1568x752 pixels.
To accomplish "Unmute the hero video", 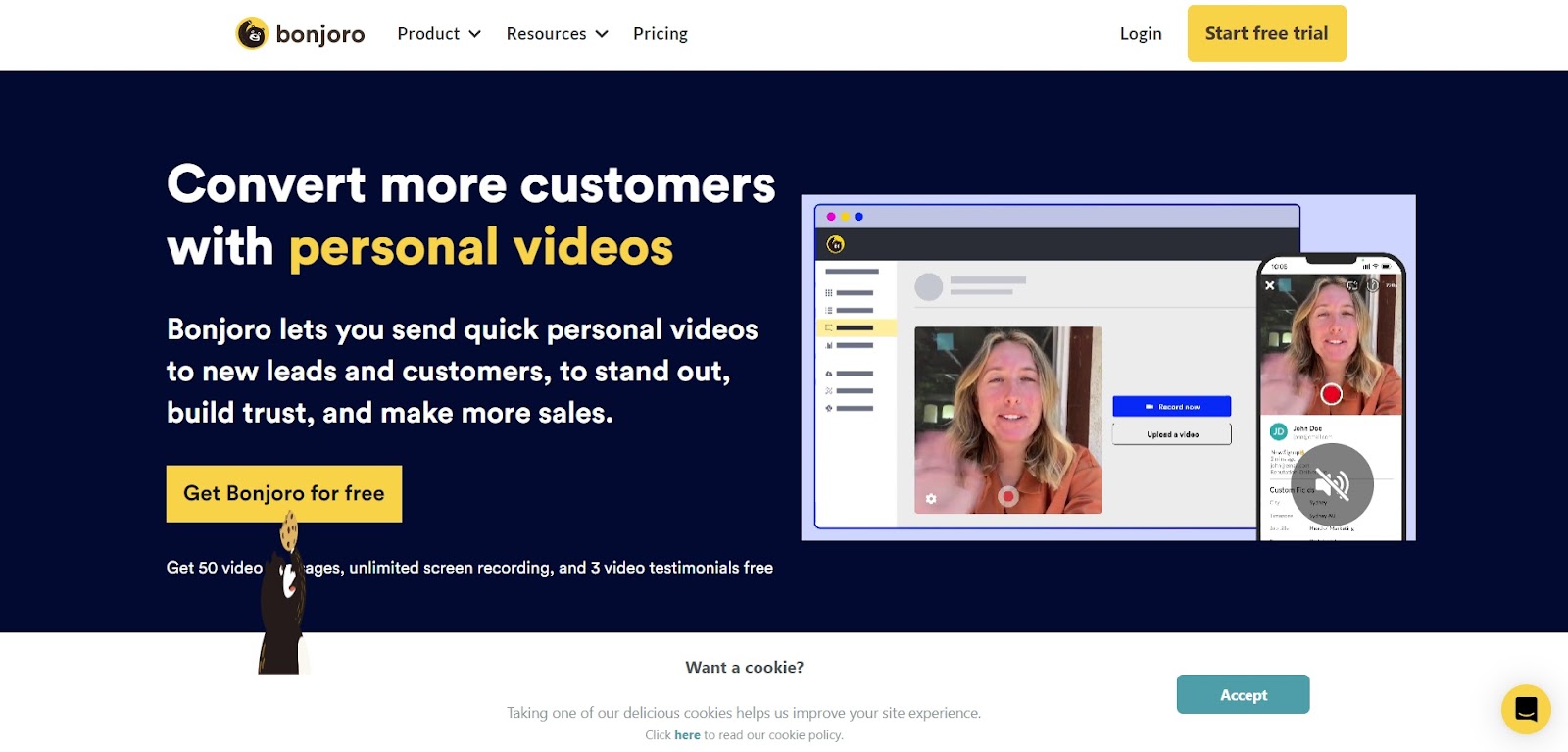I will click(1332, 484).
